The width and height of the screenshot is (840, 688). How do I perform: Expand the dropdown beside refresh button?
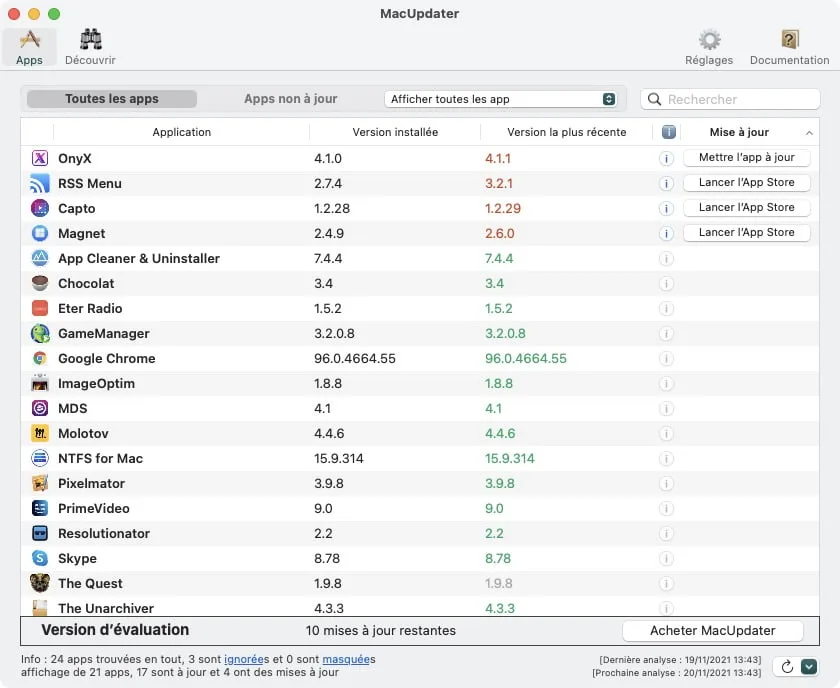pyautogui.click(x=809, y=667)
